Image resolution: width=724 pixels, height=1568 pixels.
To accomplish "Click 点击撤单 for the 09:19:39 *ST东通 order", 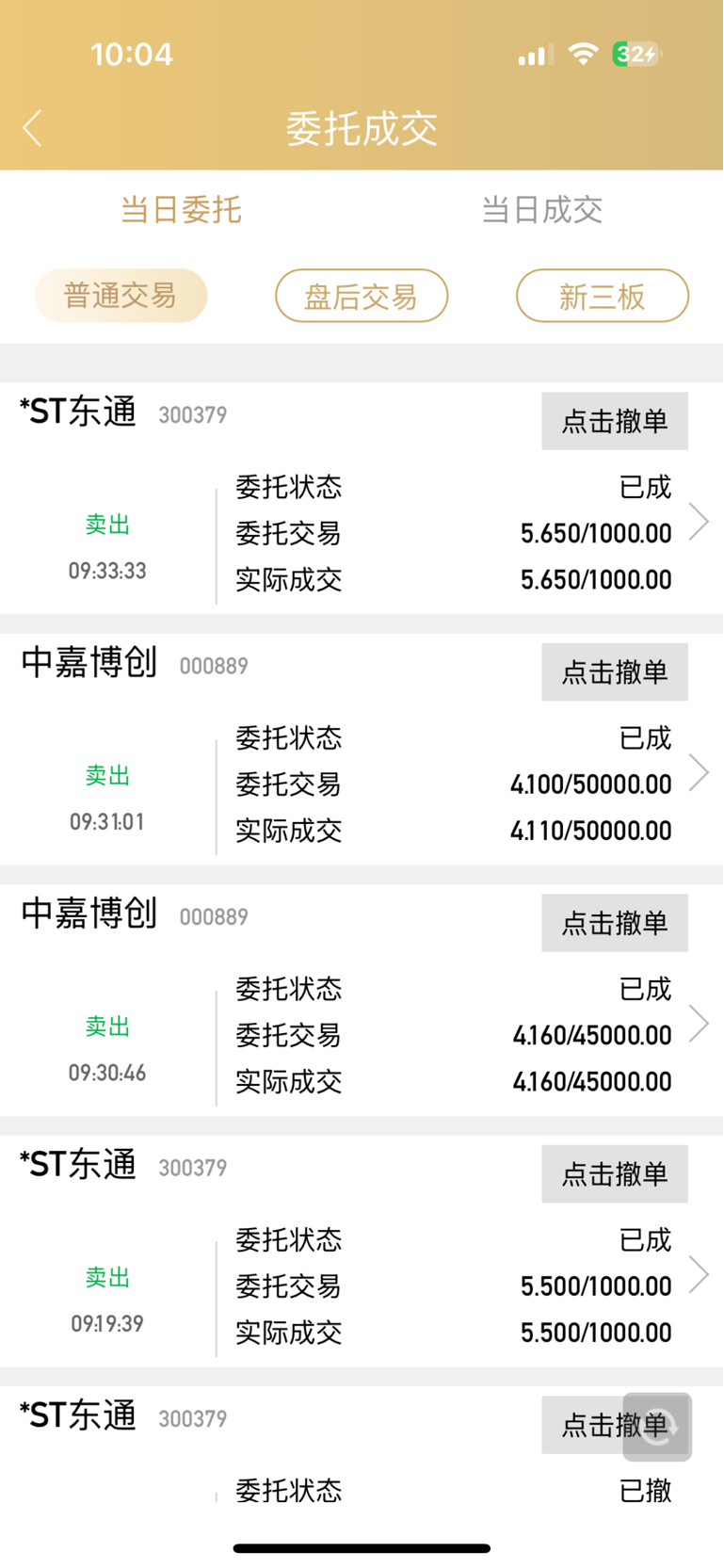I will click(x=615, y=1173).
